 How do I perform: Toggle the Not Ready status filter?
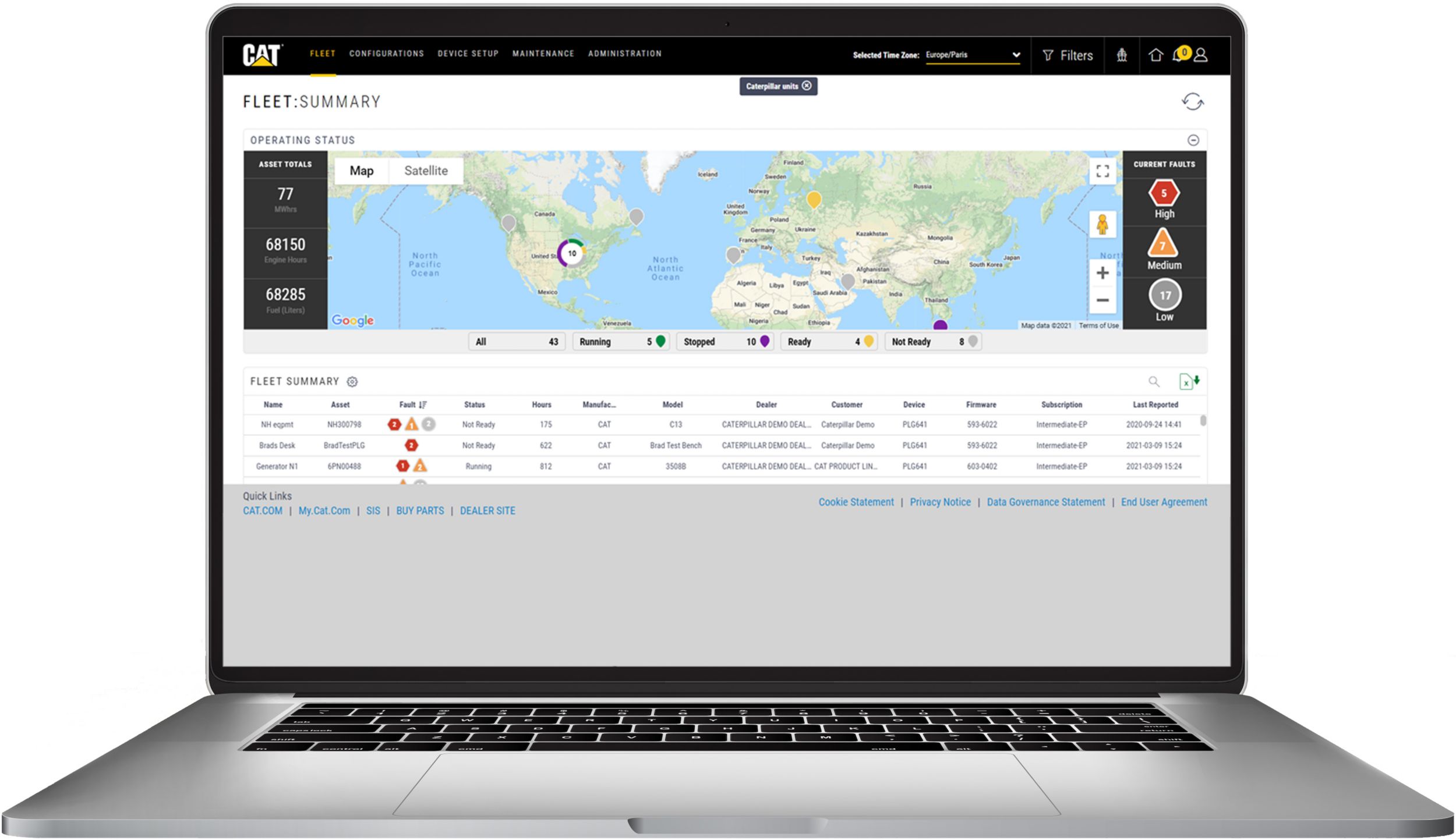933,342
